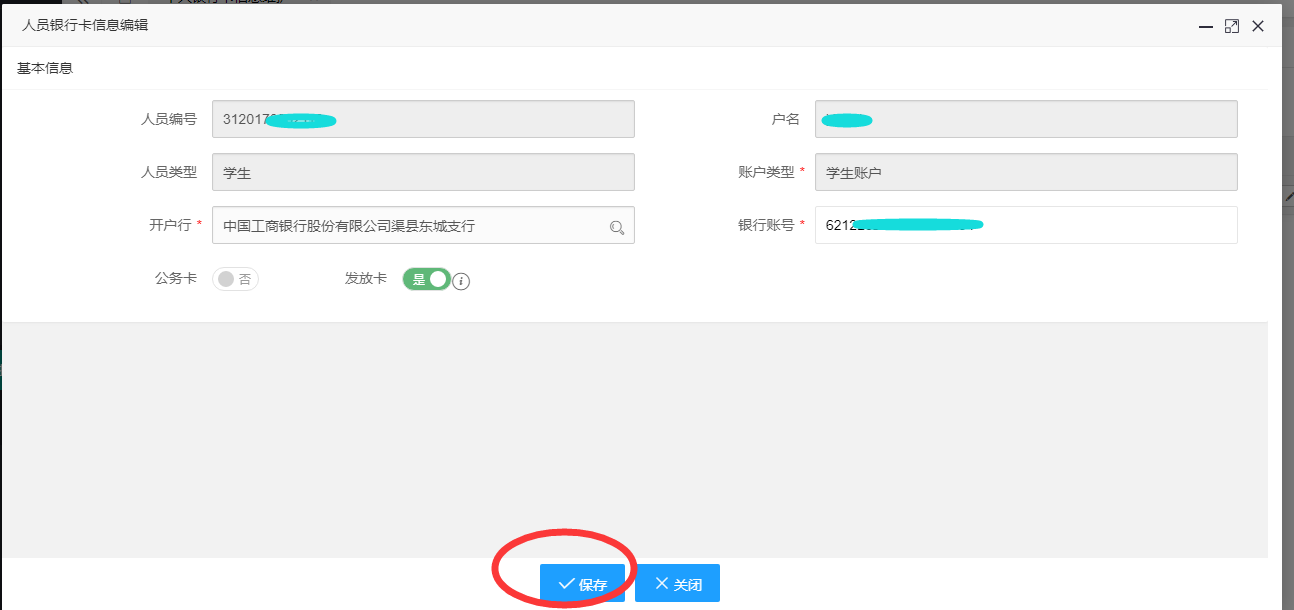Screen dimensions: 1294x610
Task: Save the bank card info with 保存
Action: (x=582, y=584)
